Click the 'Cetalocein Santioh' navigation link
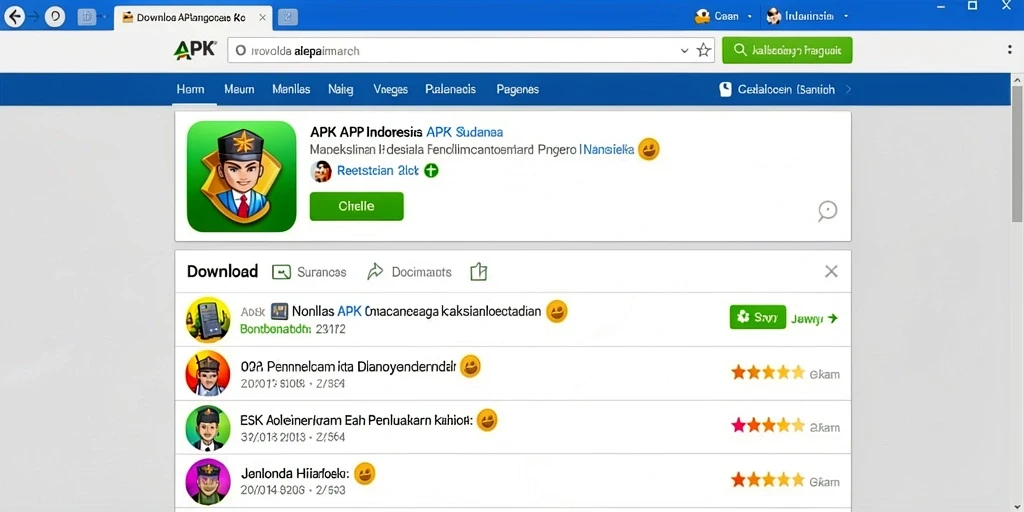Image resolution: width=1024 pixels, height=512 pixels. 786,89
